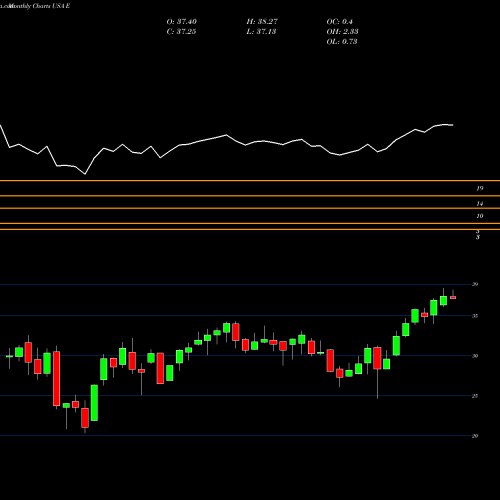Click the price axis label '35'
This screenshot has width=500, height=500.
[x=475, y=316]
